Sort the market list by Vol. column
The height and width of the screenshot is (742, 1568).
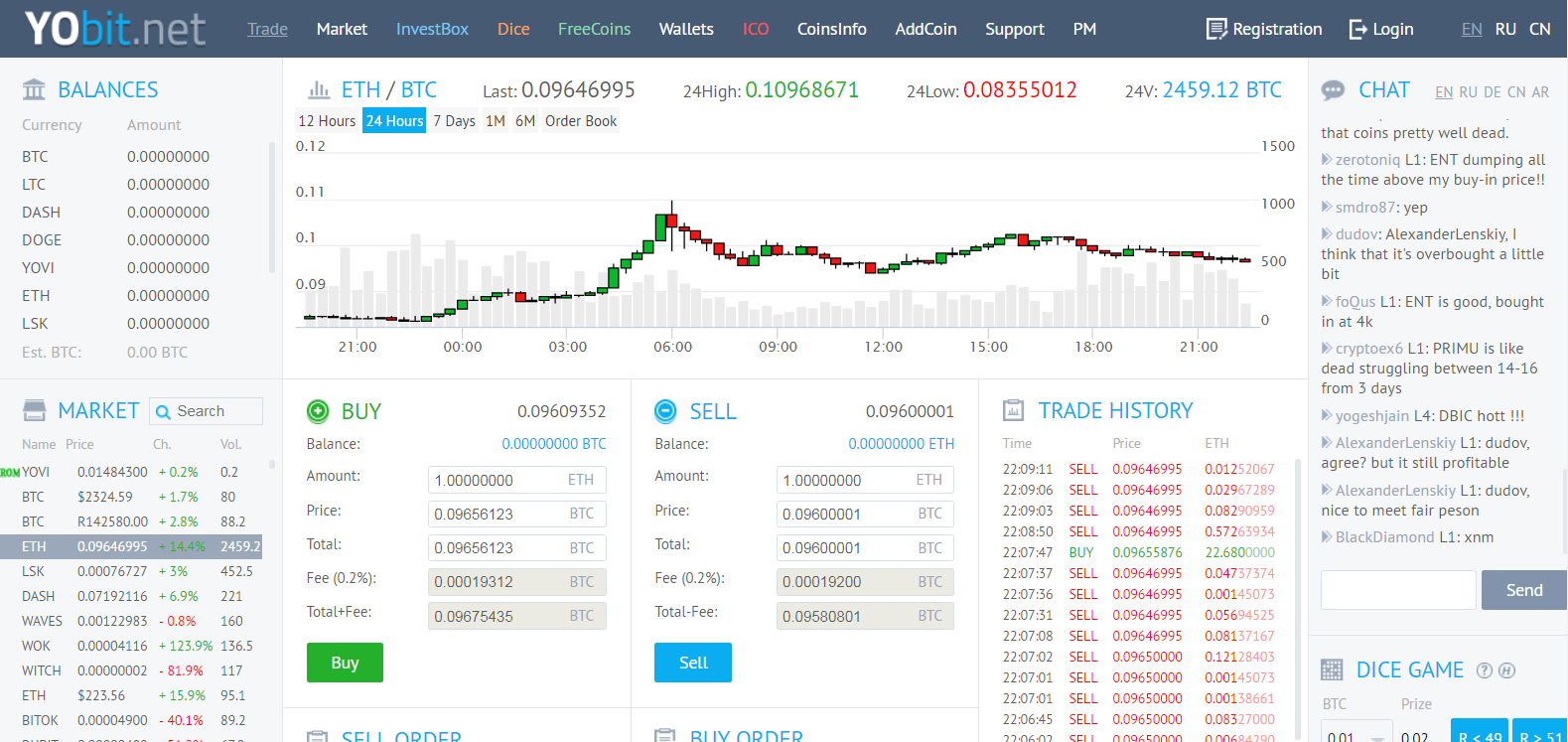230,444
